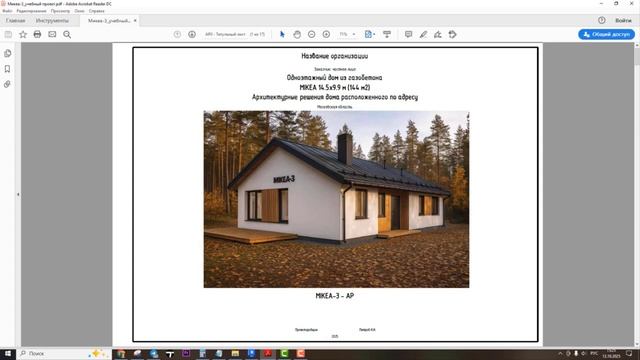Click the scrolling mode toolbar icon
Image resolution: width=640 pixels, height=360 pixels.
click(x=387, y=34)
